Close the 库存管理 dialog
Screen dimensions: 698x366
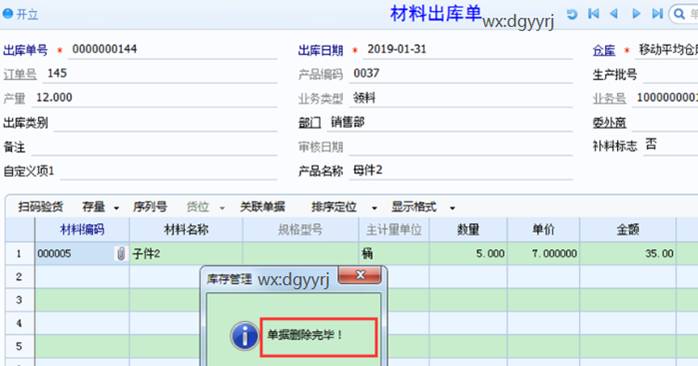360,275
